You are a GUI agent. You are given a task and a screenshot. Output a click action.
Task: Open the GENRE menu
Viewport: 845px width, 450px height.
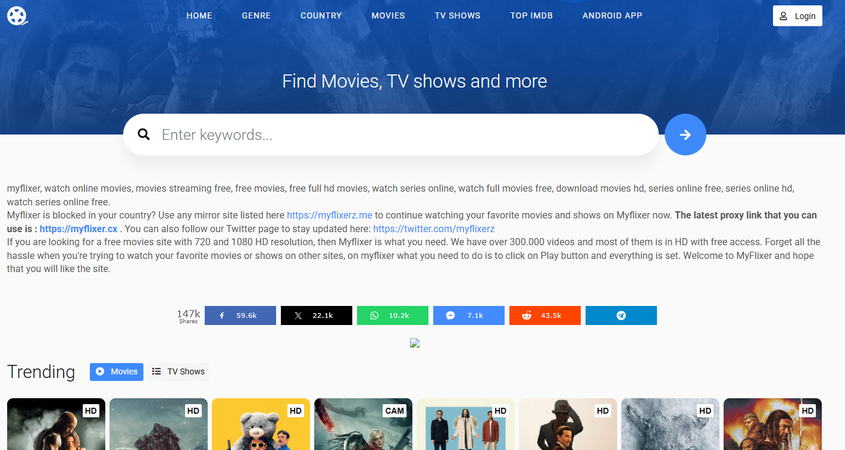tap(256, 16)
